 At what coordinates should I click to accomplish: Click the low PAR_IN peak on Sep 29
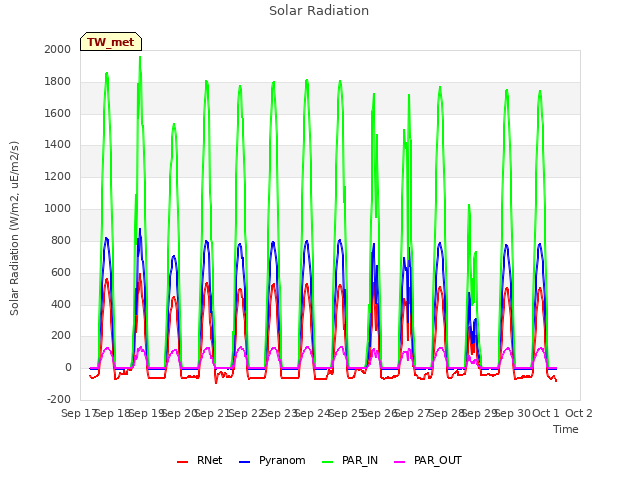point(469,205)
